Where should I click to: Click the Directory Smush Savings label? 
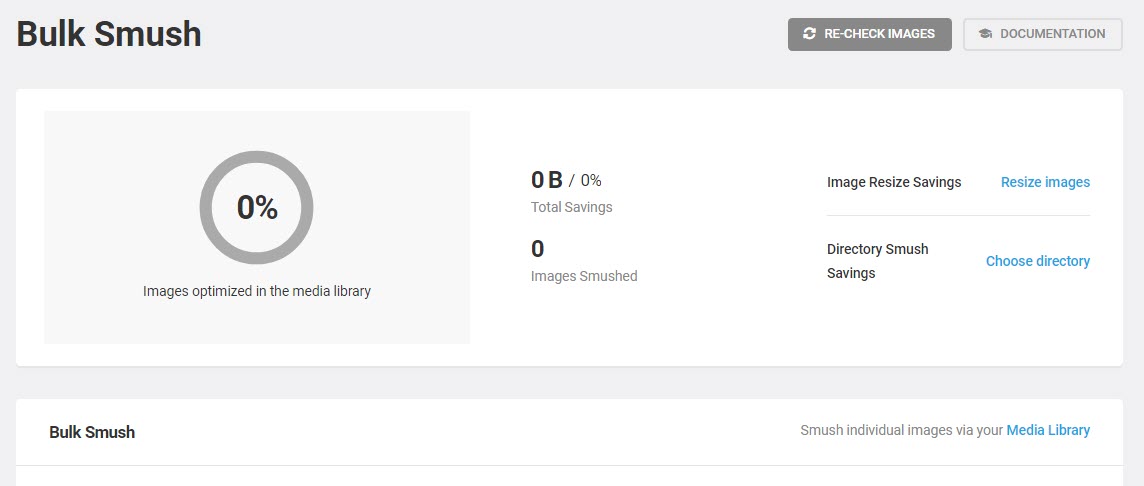pyautogui.click(x=877, y=261)
